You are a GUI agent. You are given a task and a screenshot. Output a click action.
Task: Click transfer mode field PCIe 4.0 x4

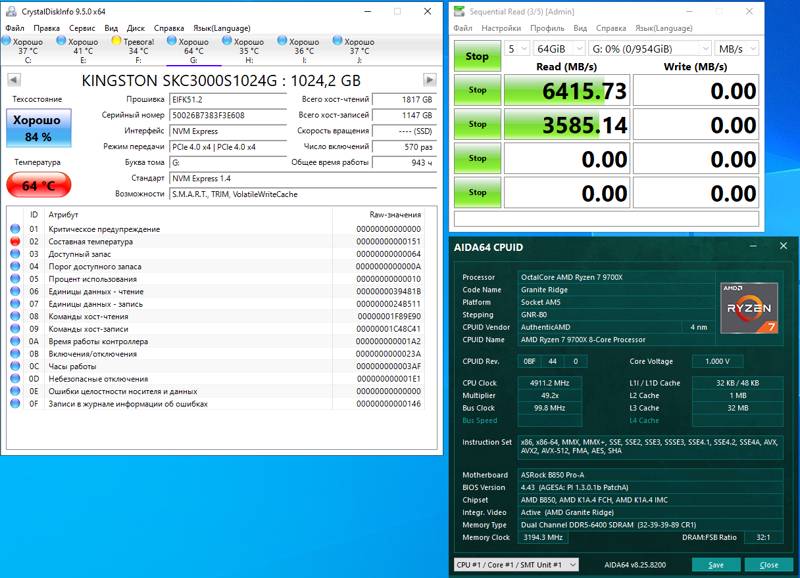[228, 147]
